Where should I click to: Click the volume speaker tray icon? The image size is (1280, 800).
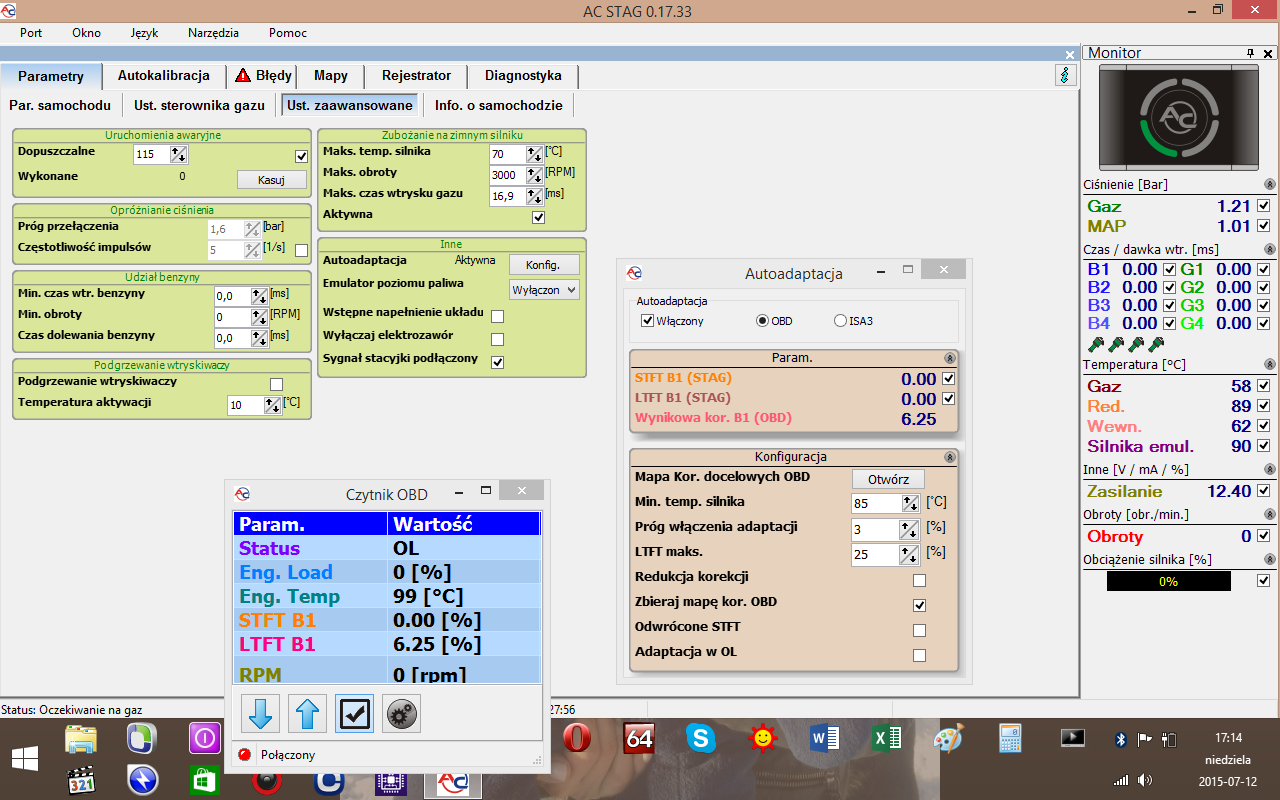pyautogui.click(x=1145, y=780)
